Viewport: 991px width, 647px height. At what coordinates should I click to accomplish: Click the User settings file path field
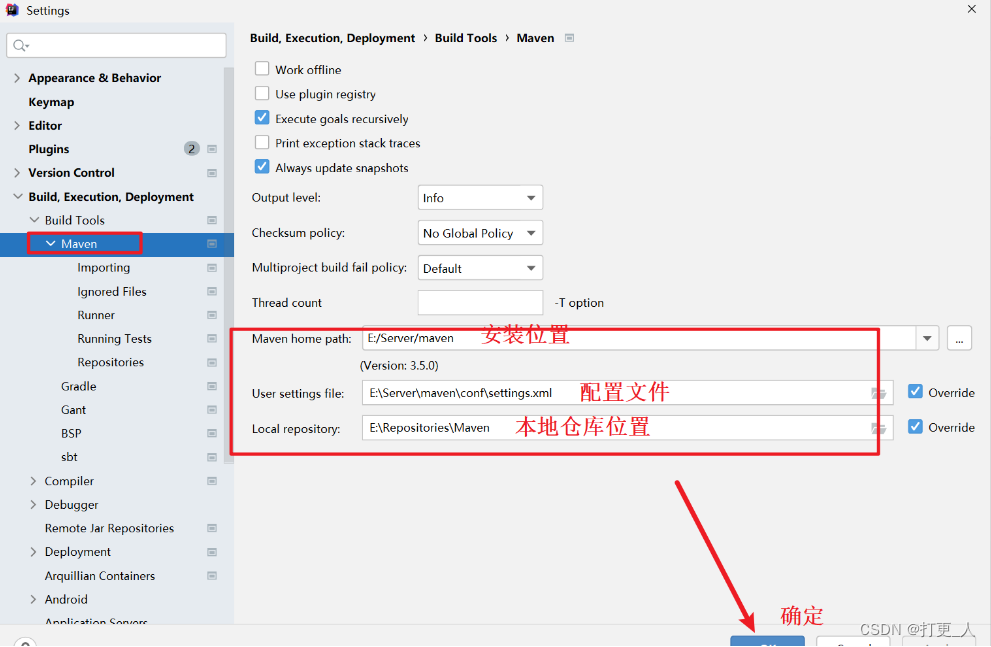628,393
